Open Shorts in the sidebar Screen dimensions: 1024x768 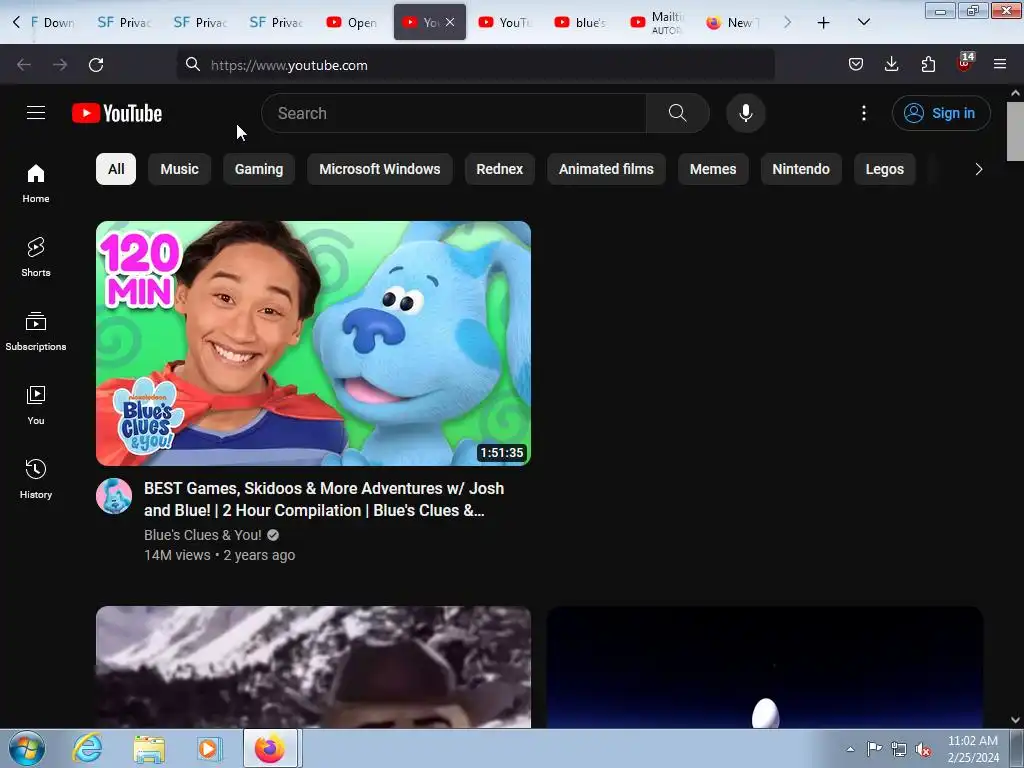pos(36,257)
